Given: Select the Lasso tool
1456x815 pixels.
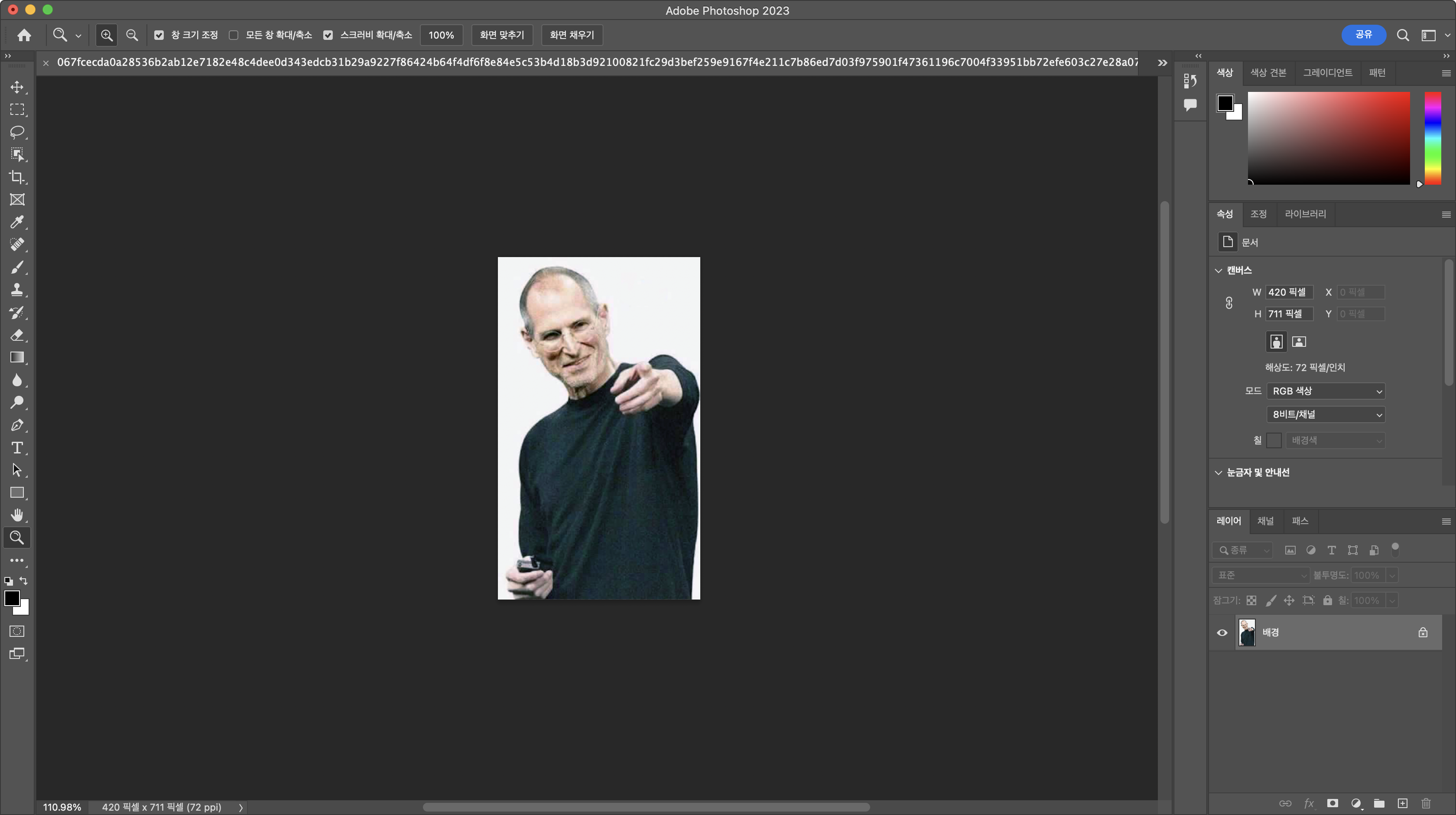Looking at the screenshot, I should pos(17,132).
